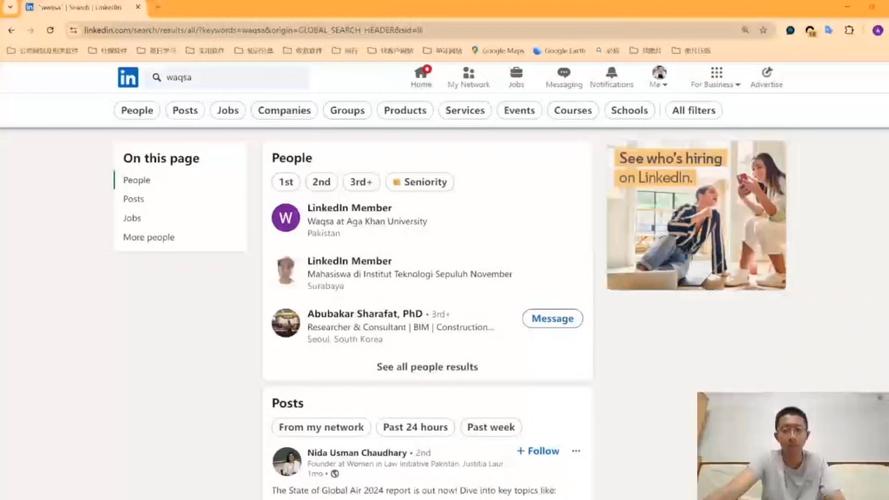Open the Seniority premium filter
This screenshot has width=889, height=500.
[x=420, y=182]
